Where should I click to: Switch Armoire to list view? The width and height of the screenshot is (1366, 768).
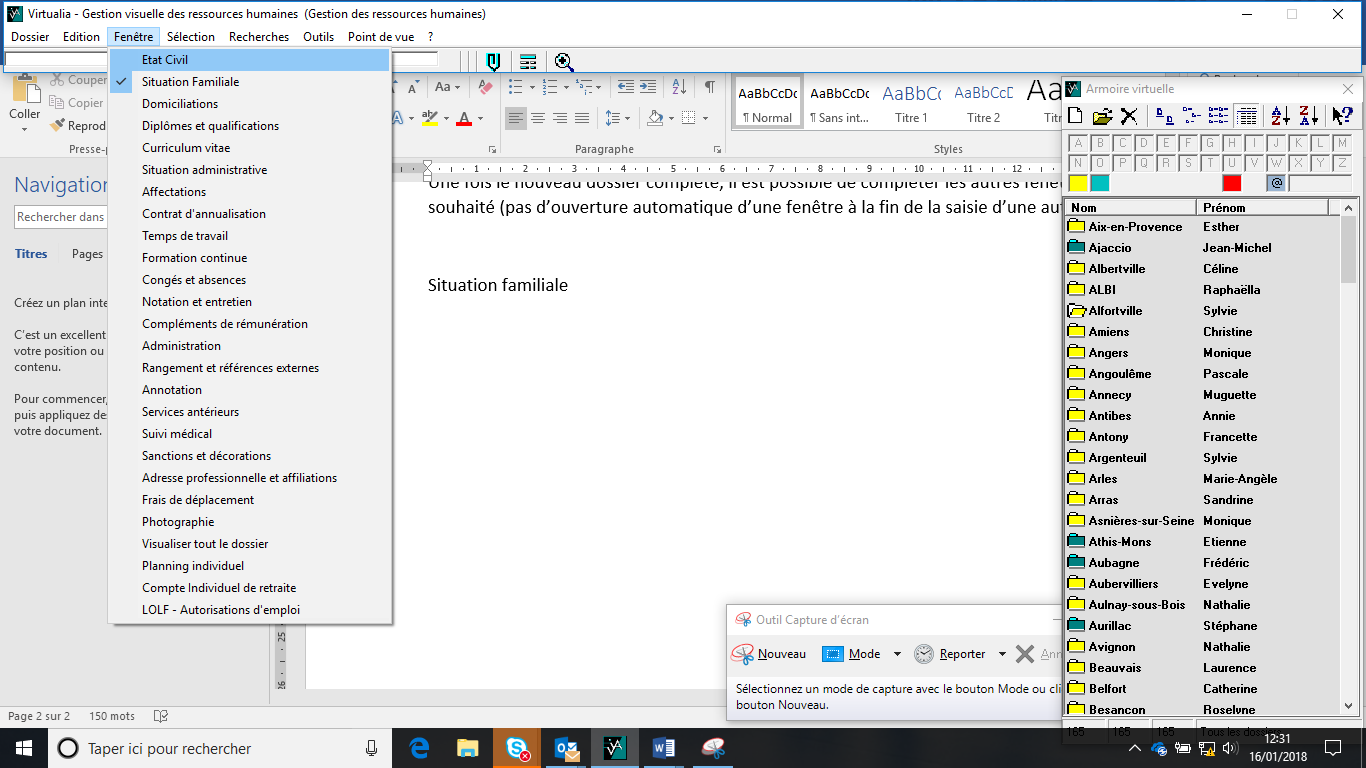tap(1218, 116)
